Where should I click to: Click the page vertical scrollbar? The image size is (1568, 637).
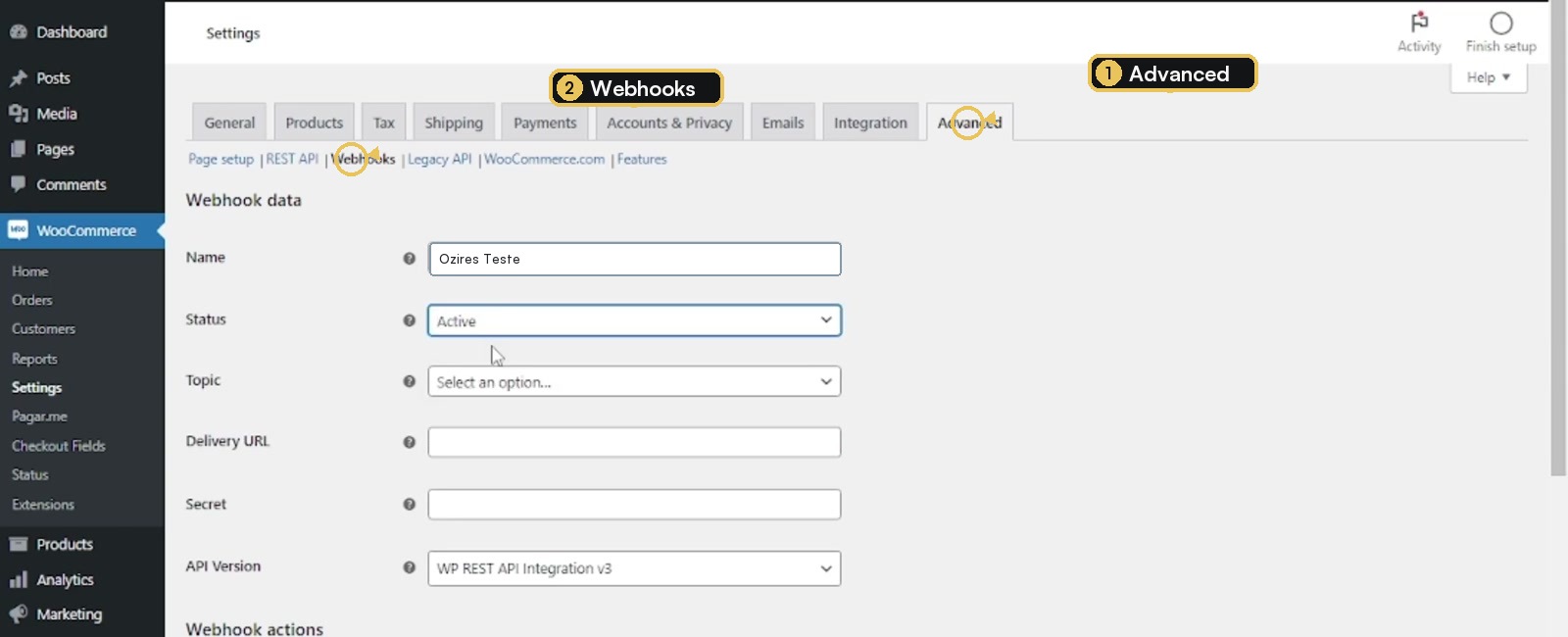[1558, 238]
